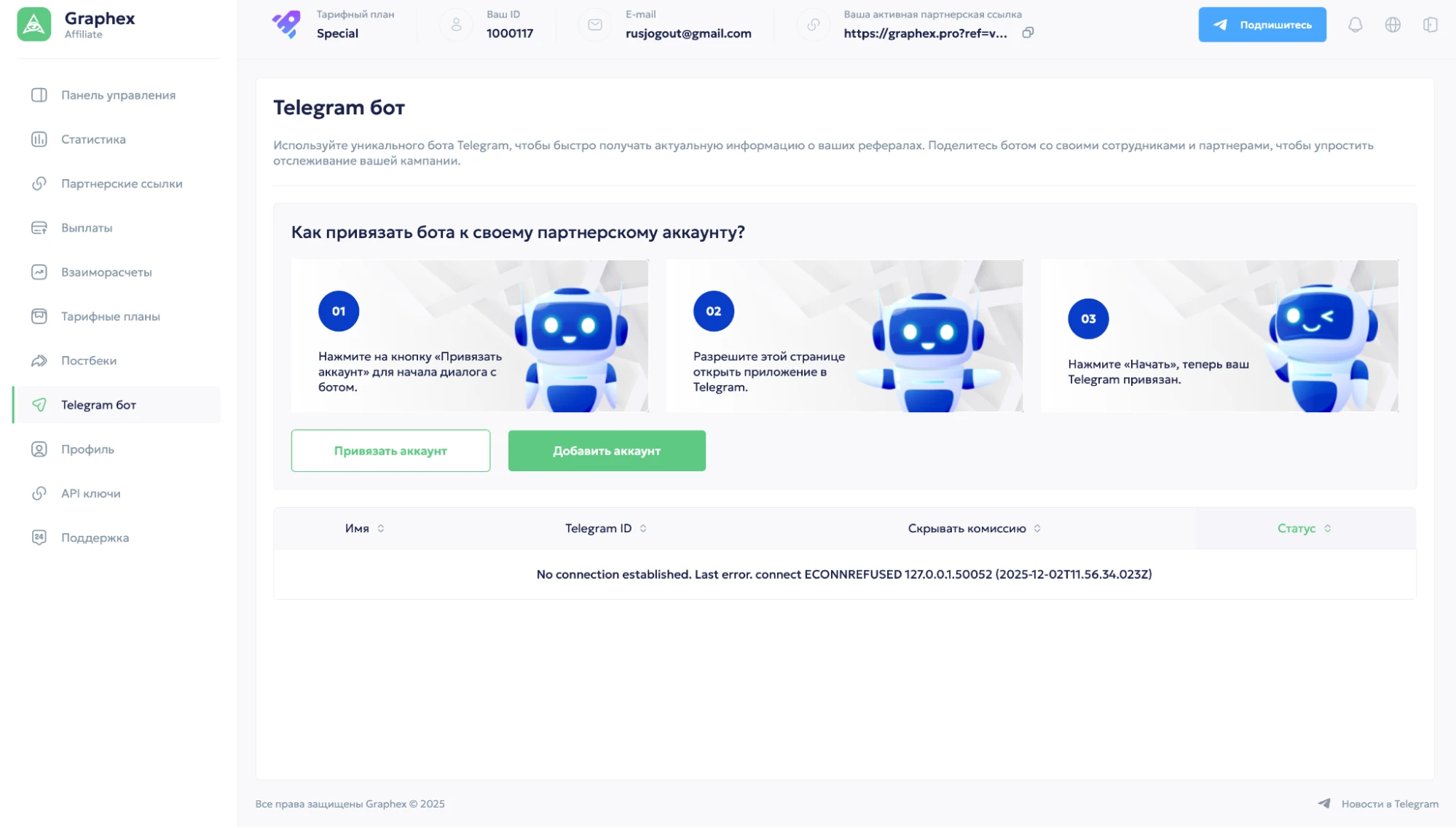Sort table by Статус column
1456x828 pixels.
(1305, 529)
